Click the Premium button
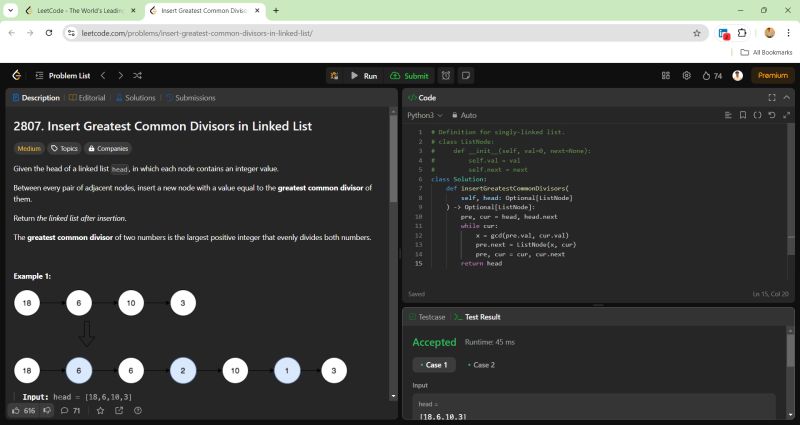The image size is (800, 425). pyautogui.click(x=772, y=75)
